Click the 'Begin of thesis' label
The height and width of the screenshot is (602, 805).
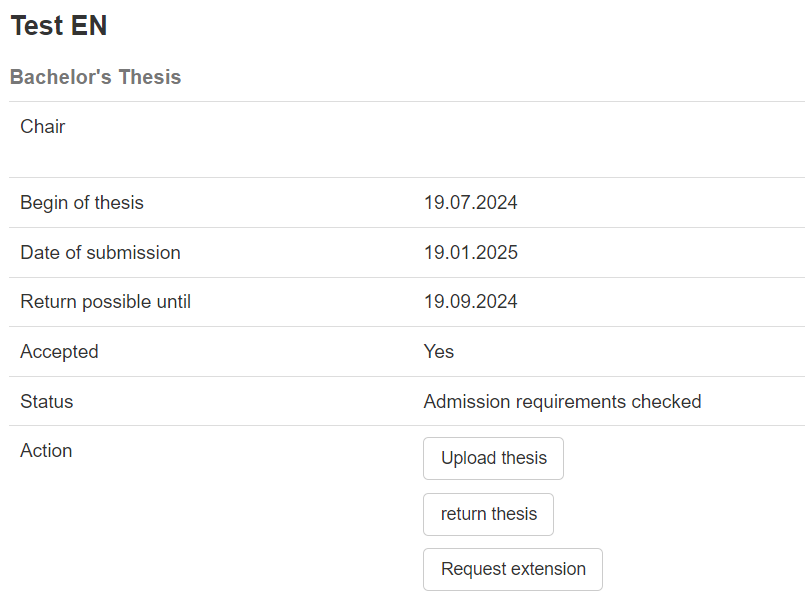pyautogui.click(x=82, y=203)
